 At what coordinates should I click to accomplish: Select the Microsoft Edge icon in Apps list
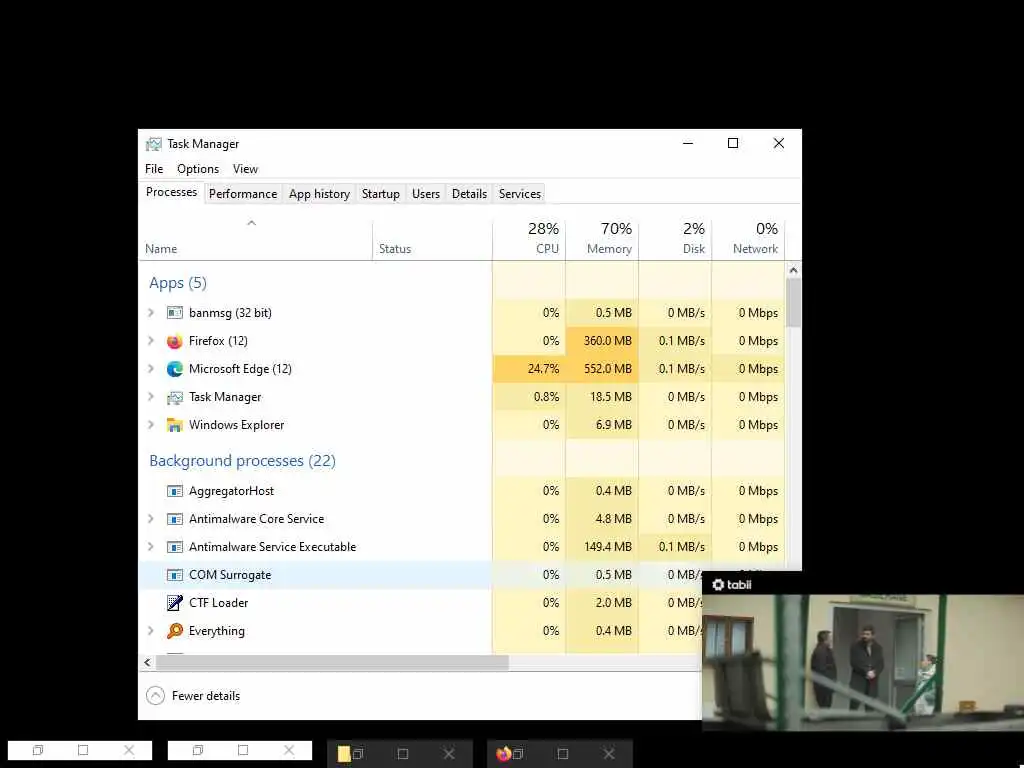174,369
